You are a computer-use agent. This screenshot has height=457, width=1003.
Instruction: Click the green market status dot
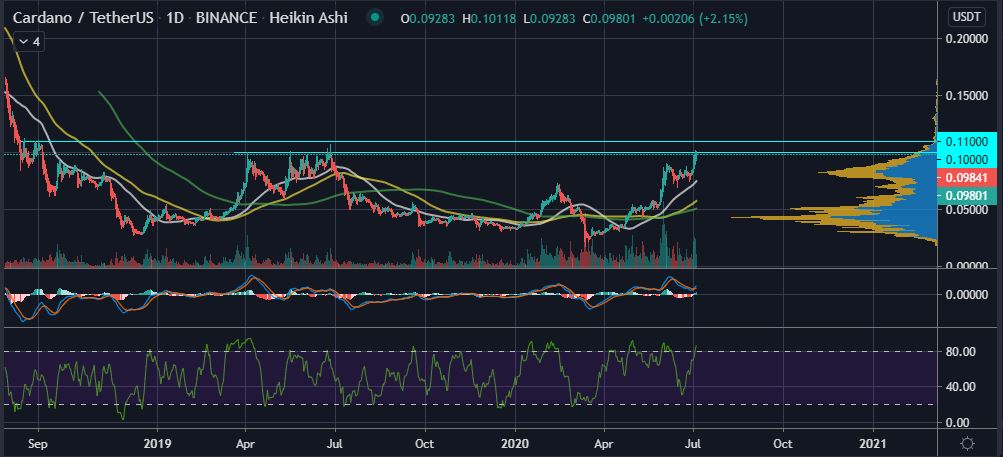point(375,18)
